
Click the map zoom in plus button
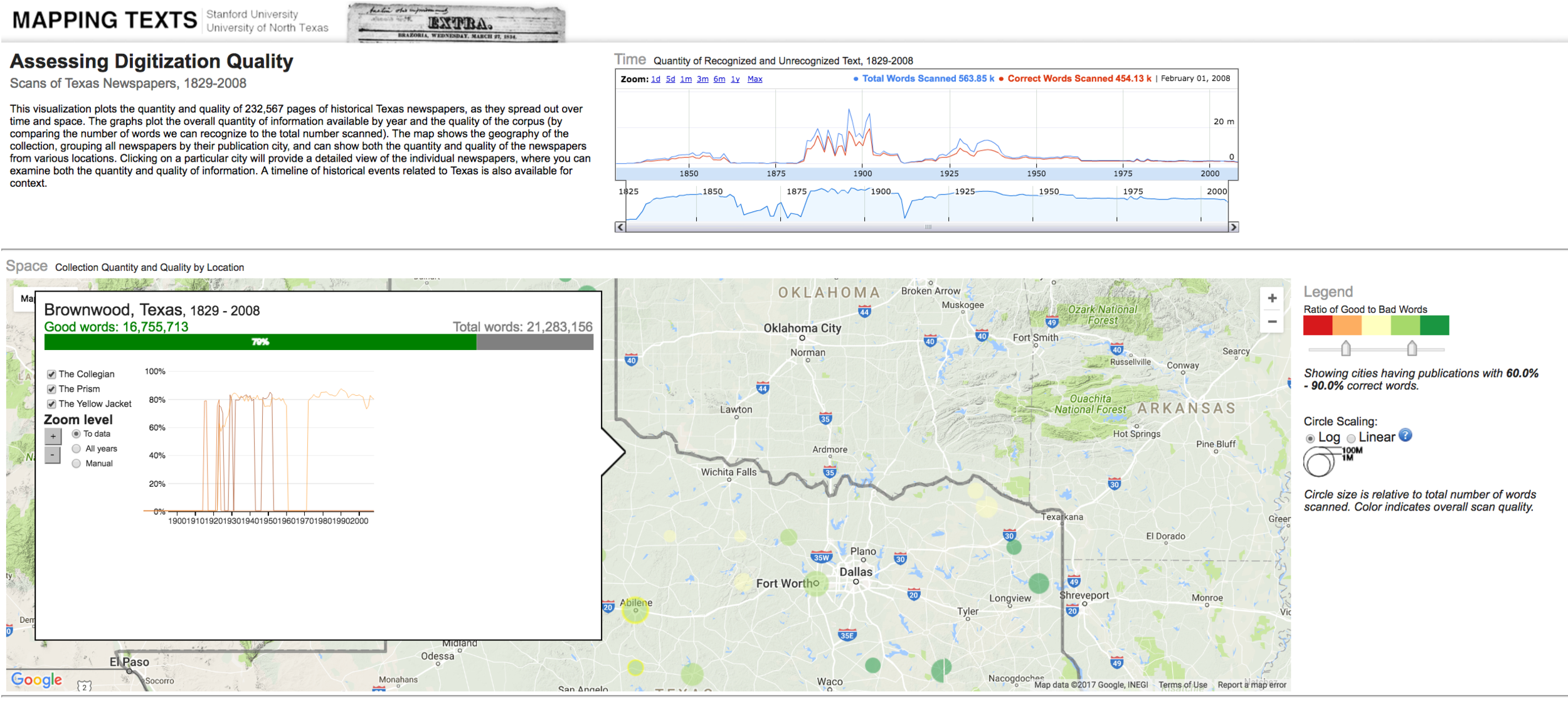[x=1272, y=299]
